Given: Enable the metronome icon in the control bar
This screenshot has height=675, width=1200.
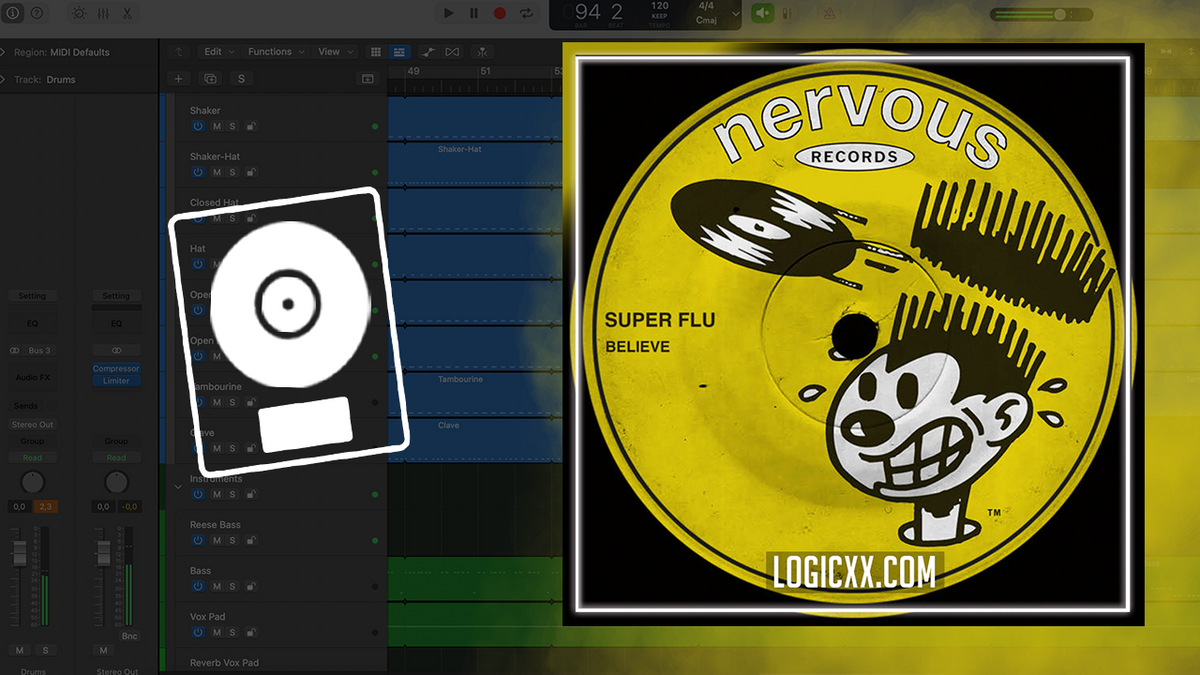Looking at the screenshot, I should point(827,13).
